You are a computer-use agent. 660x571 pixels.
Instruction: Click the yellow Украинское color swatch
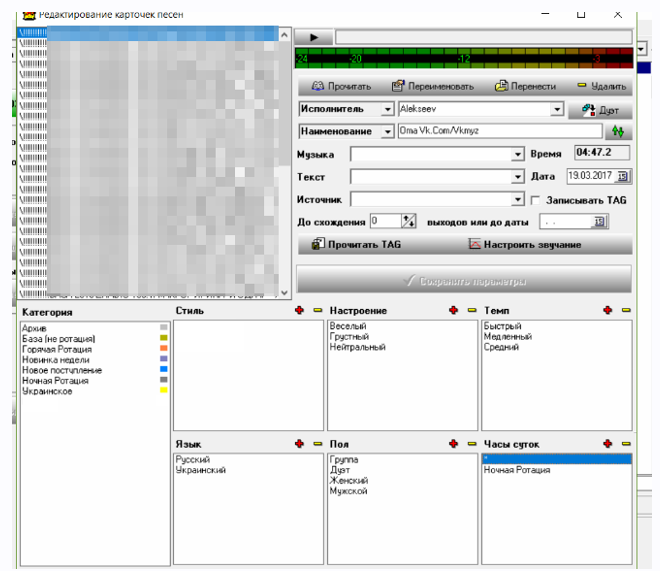tap(164, 390)
